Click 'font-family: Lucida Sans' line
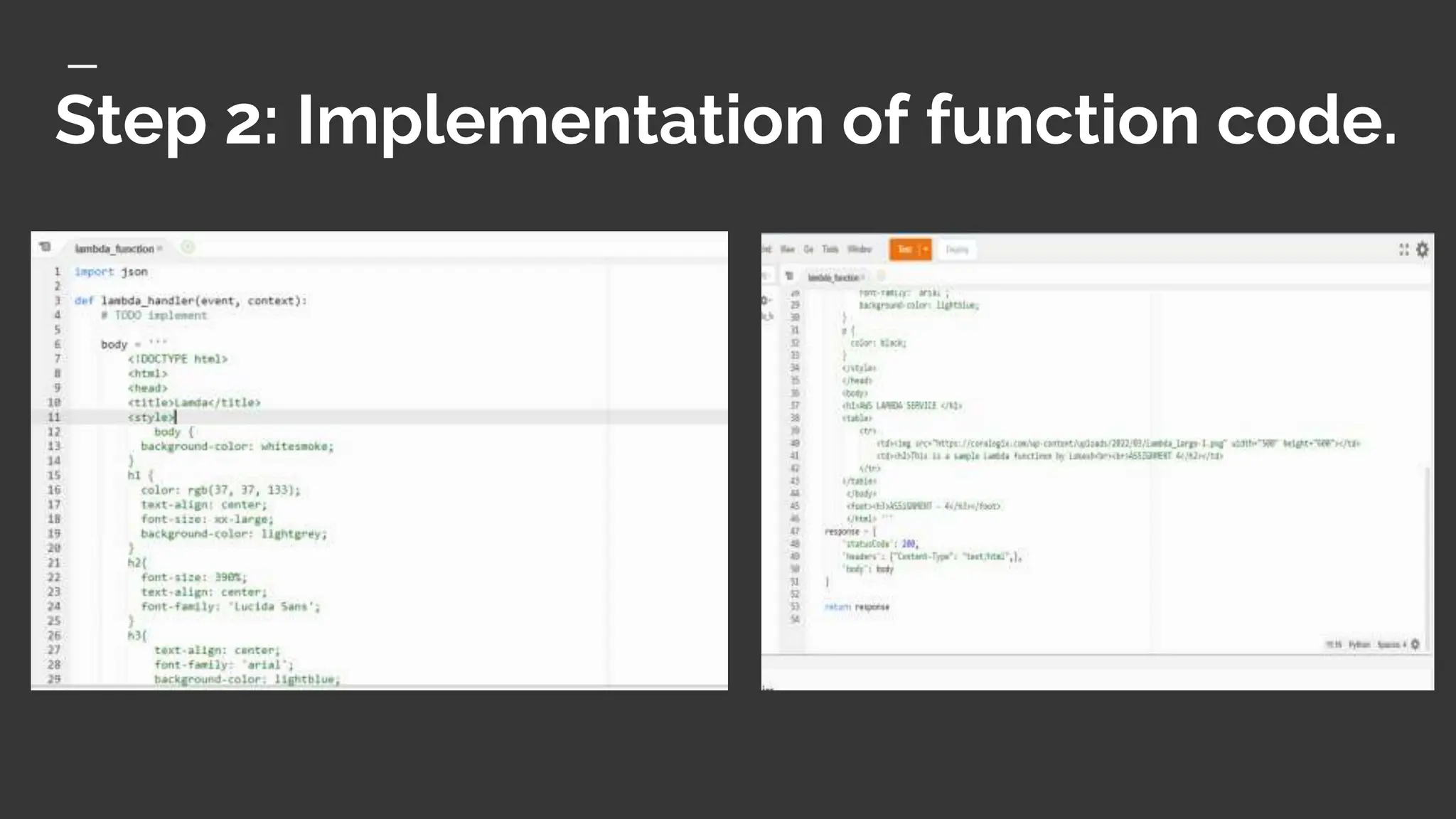Image resolution: width=1456 pixels, height=819 pixels. pos(231,606)
